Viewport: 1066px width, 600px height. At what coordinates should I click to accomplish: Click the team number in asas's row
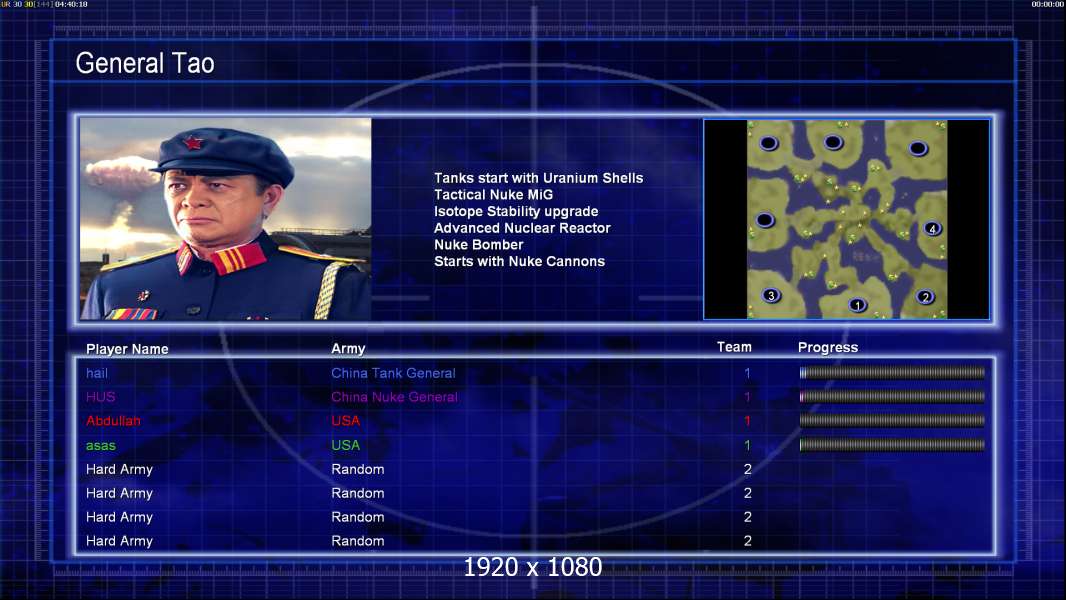[747, 445]
